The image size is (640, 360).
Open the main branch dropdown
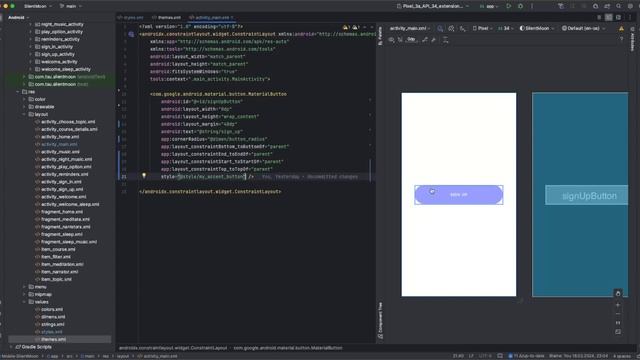(x=70, y=6)
